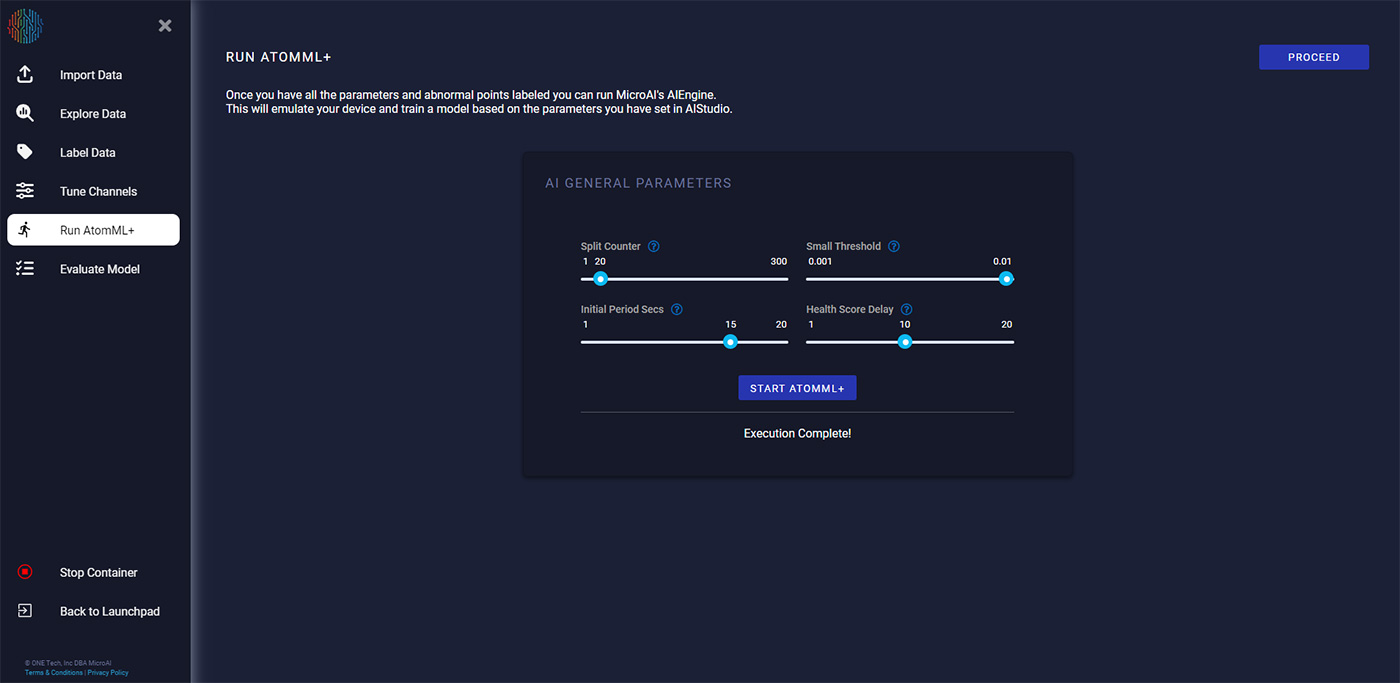The width and height of the screenshot is (1400, 683).
Task: Click the 'Initial Period Secs' label
Action: 622,310
